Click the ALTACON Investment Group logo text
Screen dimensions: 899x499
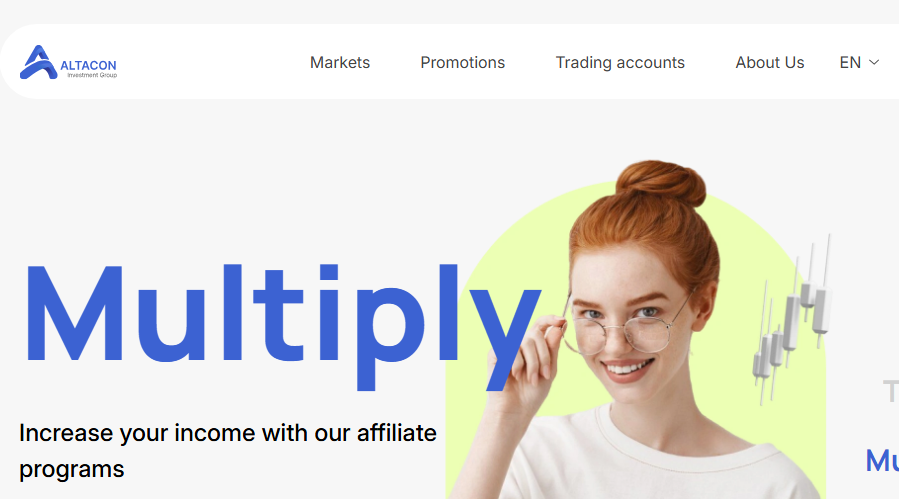[x=88, y=68]
